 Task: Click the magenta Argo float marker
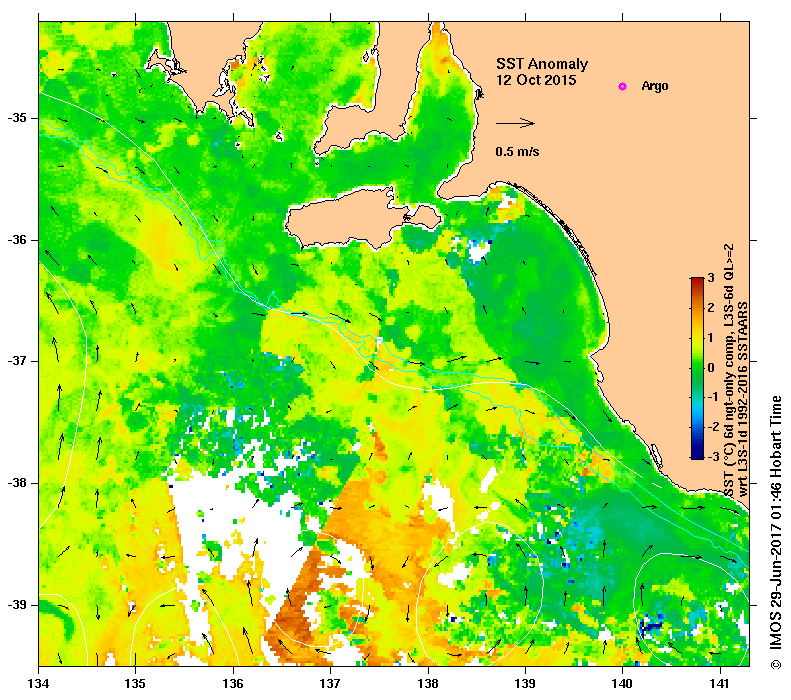(622, 87)
